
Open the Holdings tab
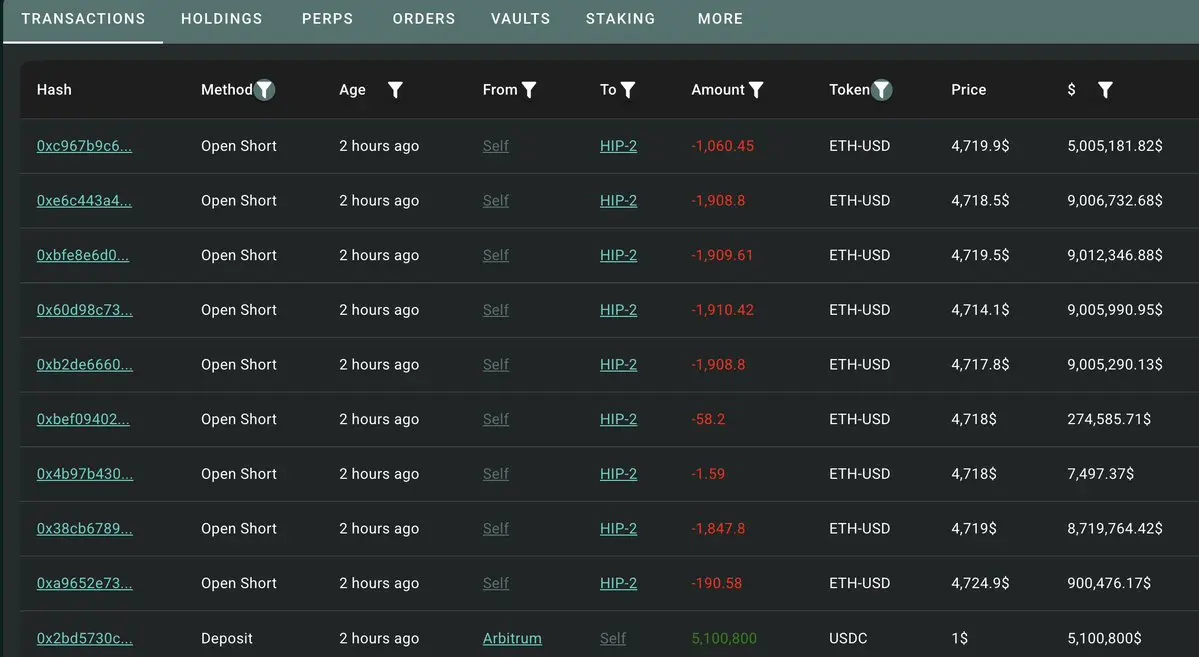point(222,18)
